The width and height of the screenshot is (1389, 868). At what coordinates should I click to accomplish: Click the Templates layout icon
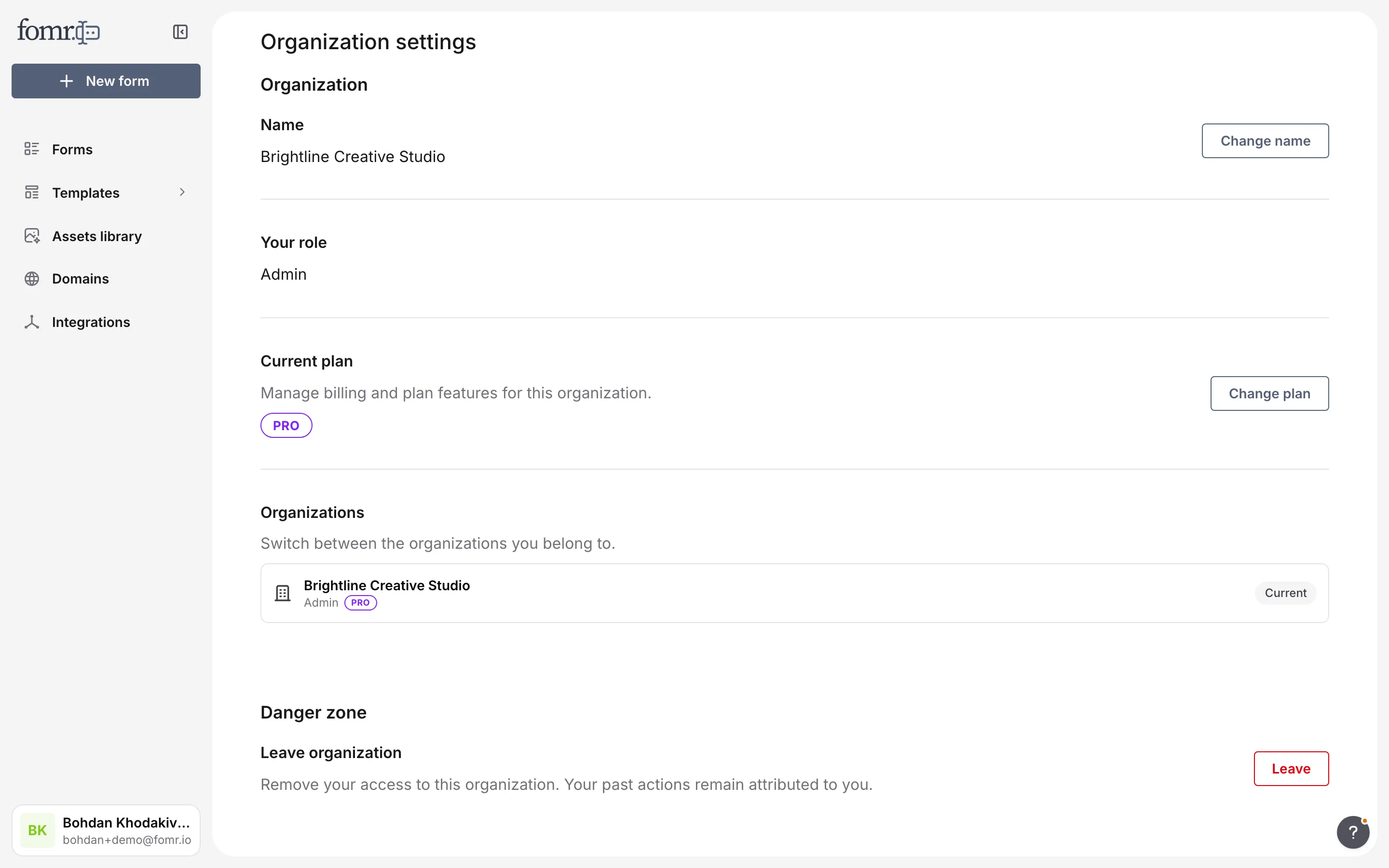(x=31, y=192)
